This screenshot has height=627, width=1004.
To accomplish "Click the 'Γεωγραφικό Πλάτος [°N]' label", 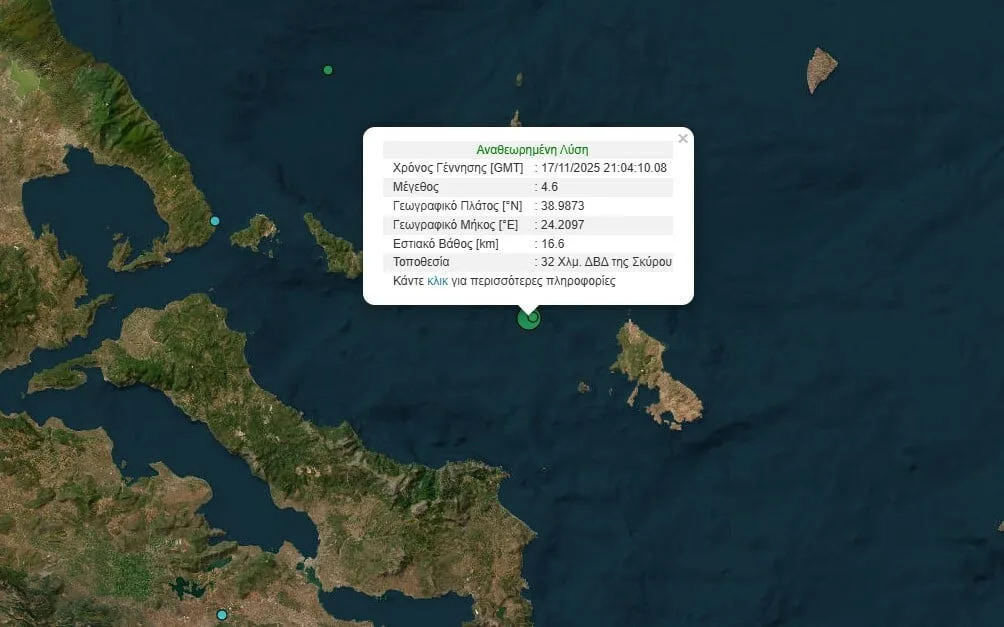I will [x=457, y=206].
